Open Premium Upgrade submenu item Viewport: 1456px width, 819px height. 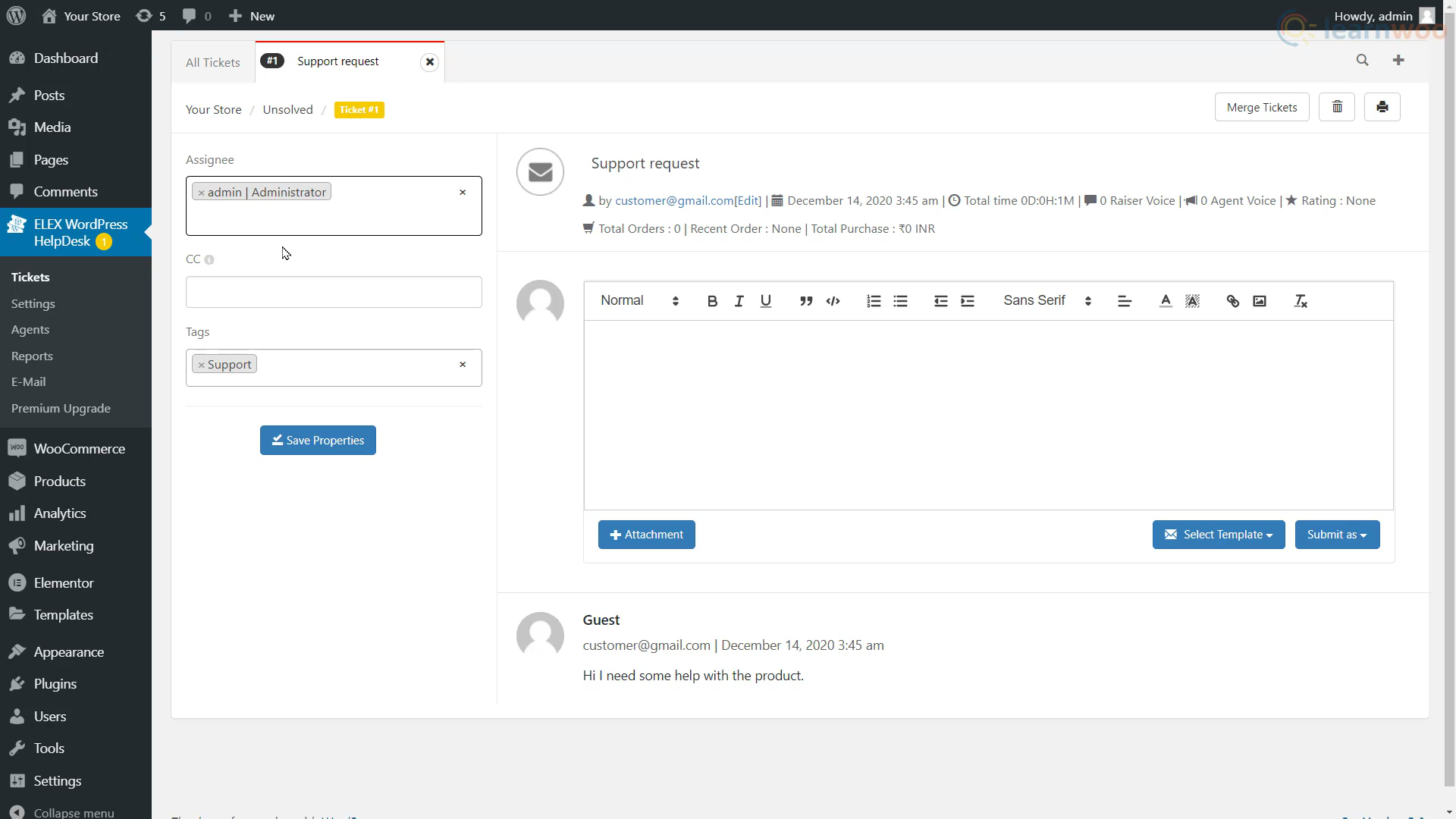click(61, 409)
